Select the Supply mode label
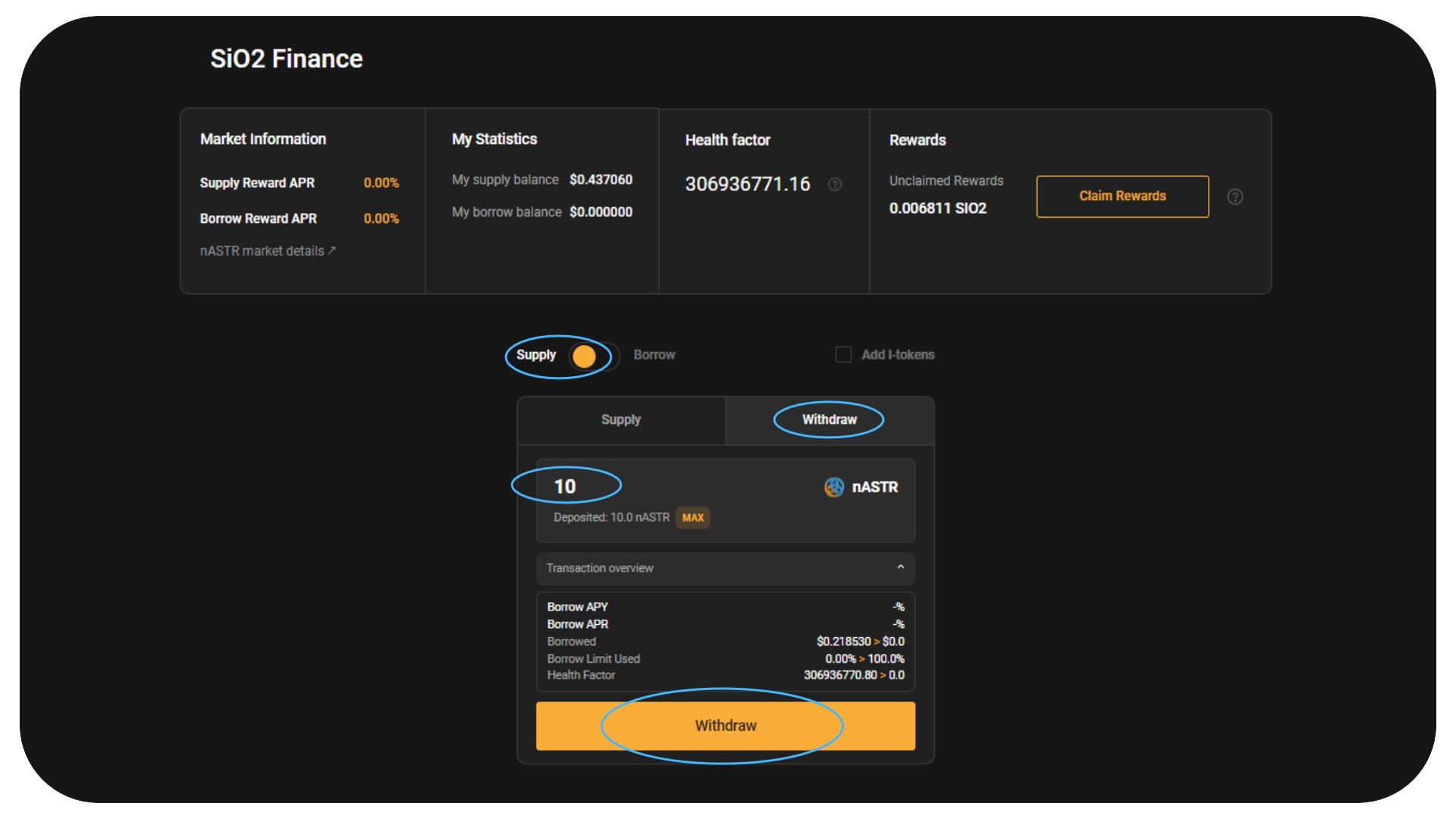The width and height of the screenshot is (1456, 819). pos(535,355)
